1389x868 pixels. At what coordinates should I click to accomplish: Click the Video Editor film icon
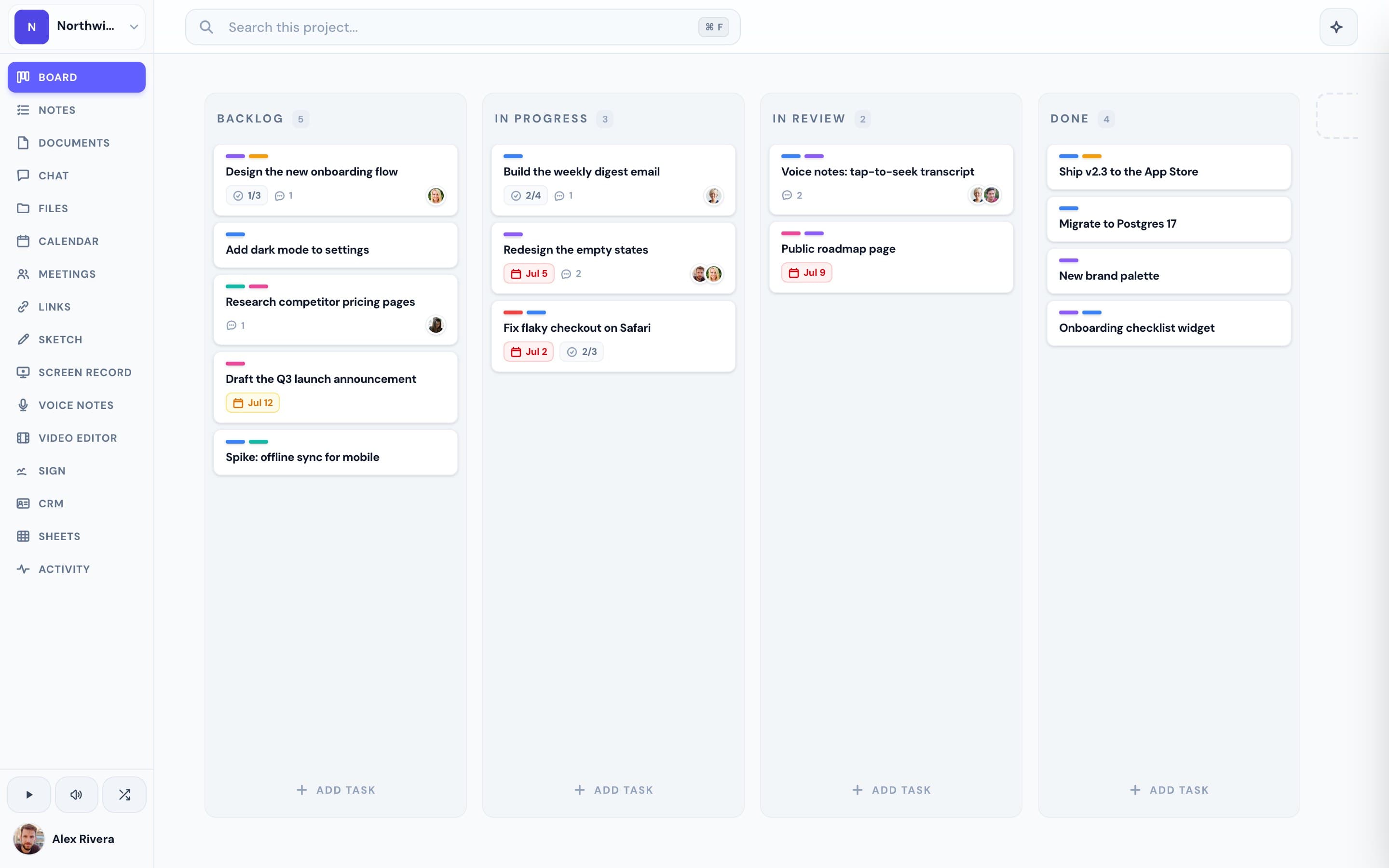[23, 438]
